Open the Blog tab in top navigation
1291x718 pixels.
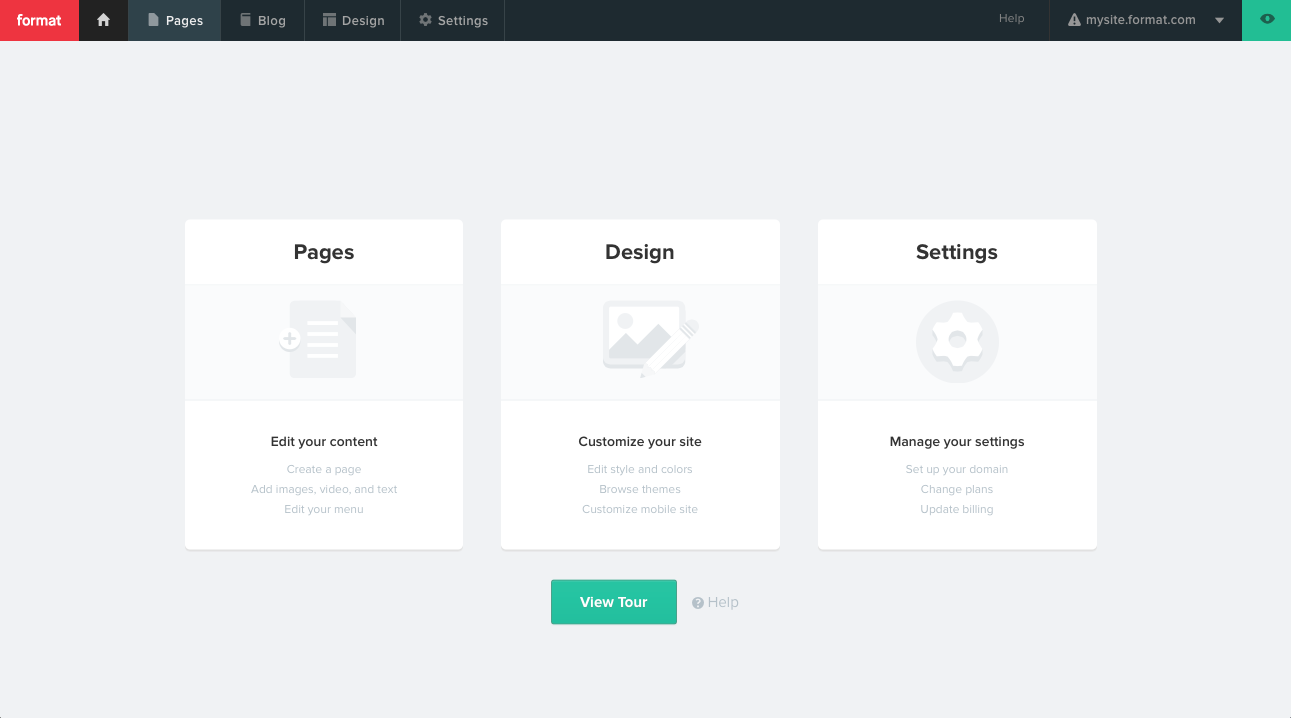[x=262, y=20]
